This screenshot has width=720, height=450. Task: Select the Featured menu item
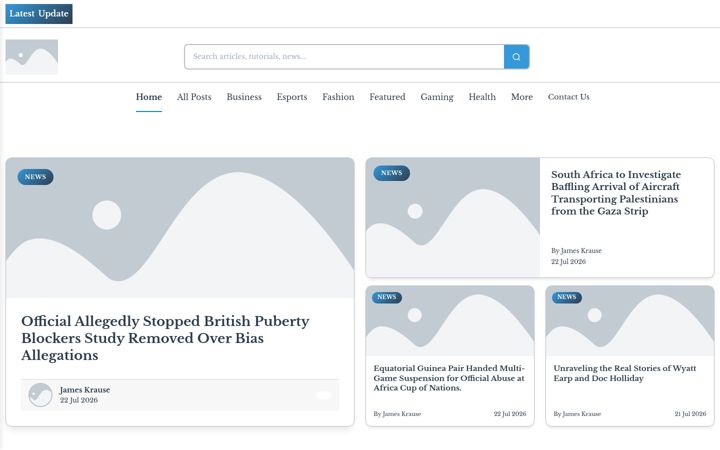coord(387,97)
